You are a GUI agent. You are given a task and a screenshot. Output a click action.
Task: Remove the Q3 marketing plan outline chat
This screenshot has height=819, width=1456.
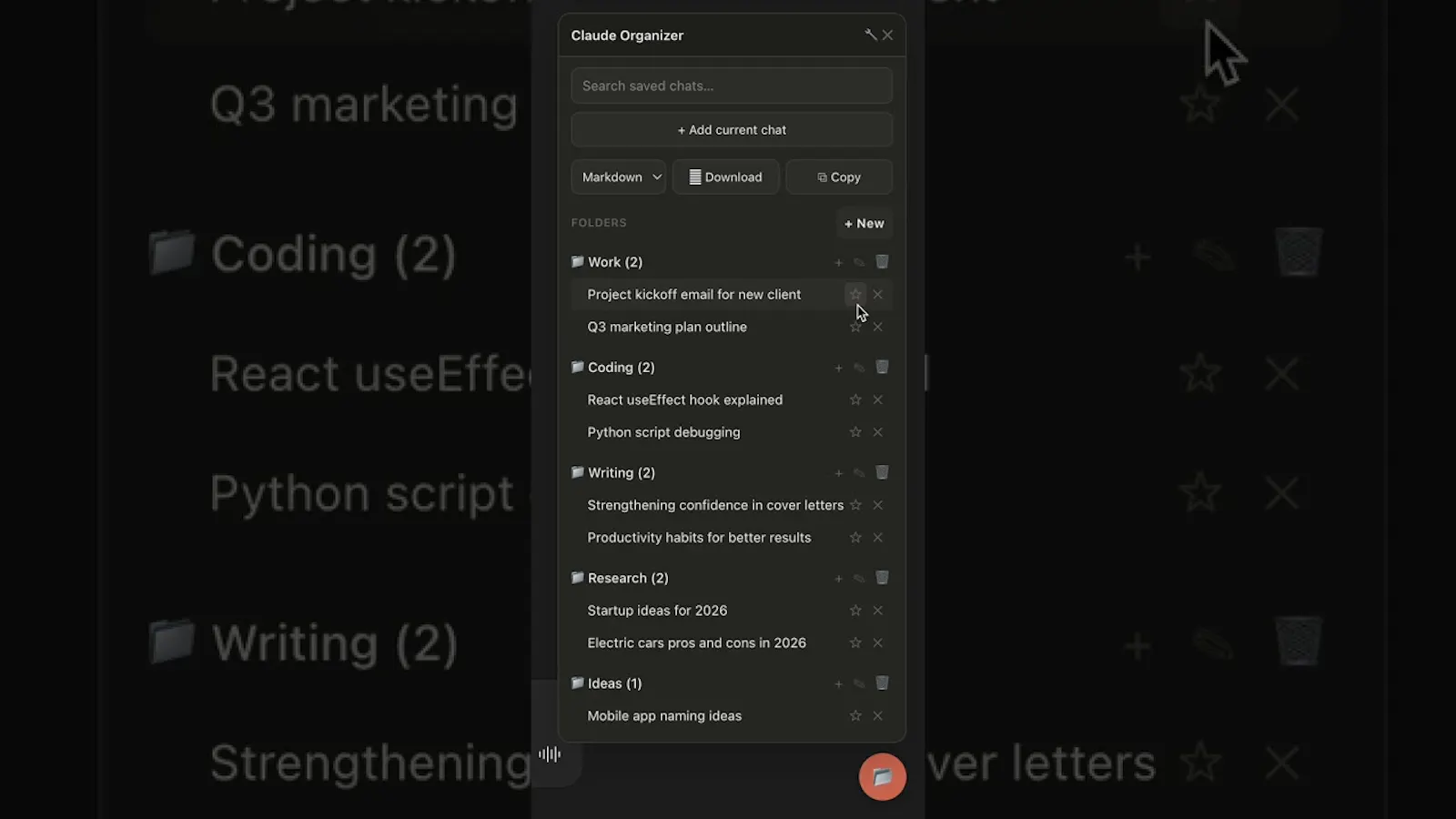[x=878, y=327]
